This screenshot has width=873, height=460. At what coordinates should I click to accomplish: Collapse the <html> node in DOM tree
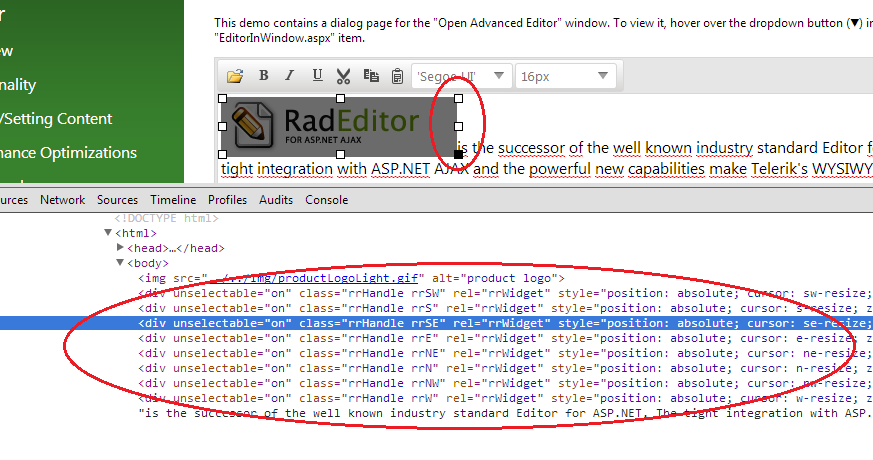108,233
